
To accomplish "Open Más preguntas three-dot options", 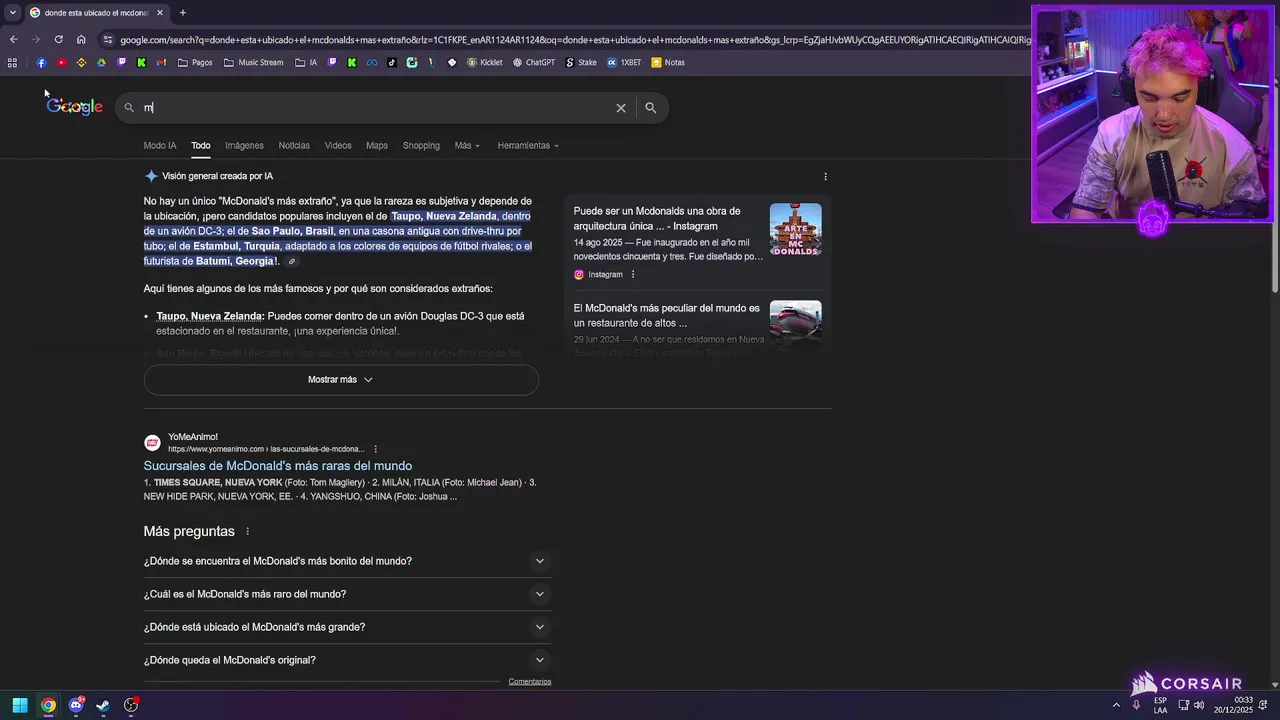I will coord(247,531).
